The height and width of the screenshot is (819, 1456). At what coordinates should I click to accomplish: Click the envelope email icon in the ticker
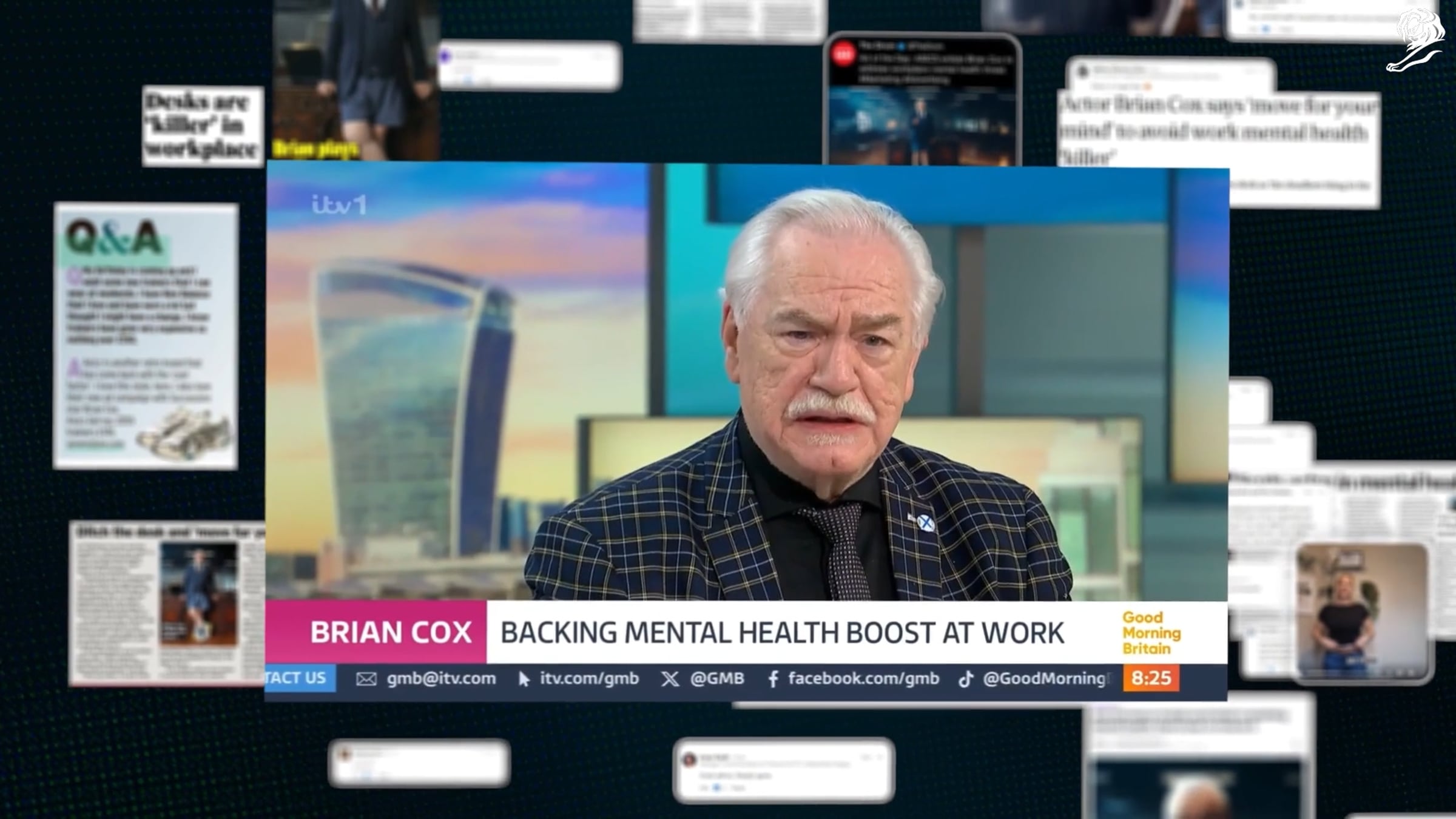point(366,679)
